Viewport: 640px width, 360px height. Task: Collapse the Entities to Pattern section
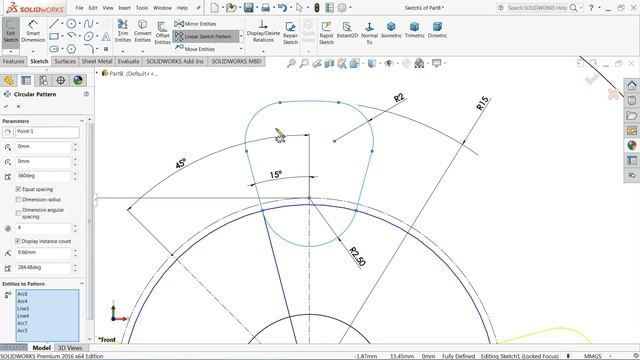click(82, 284)
